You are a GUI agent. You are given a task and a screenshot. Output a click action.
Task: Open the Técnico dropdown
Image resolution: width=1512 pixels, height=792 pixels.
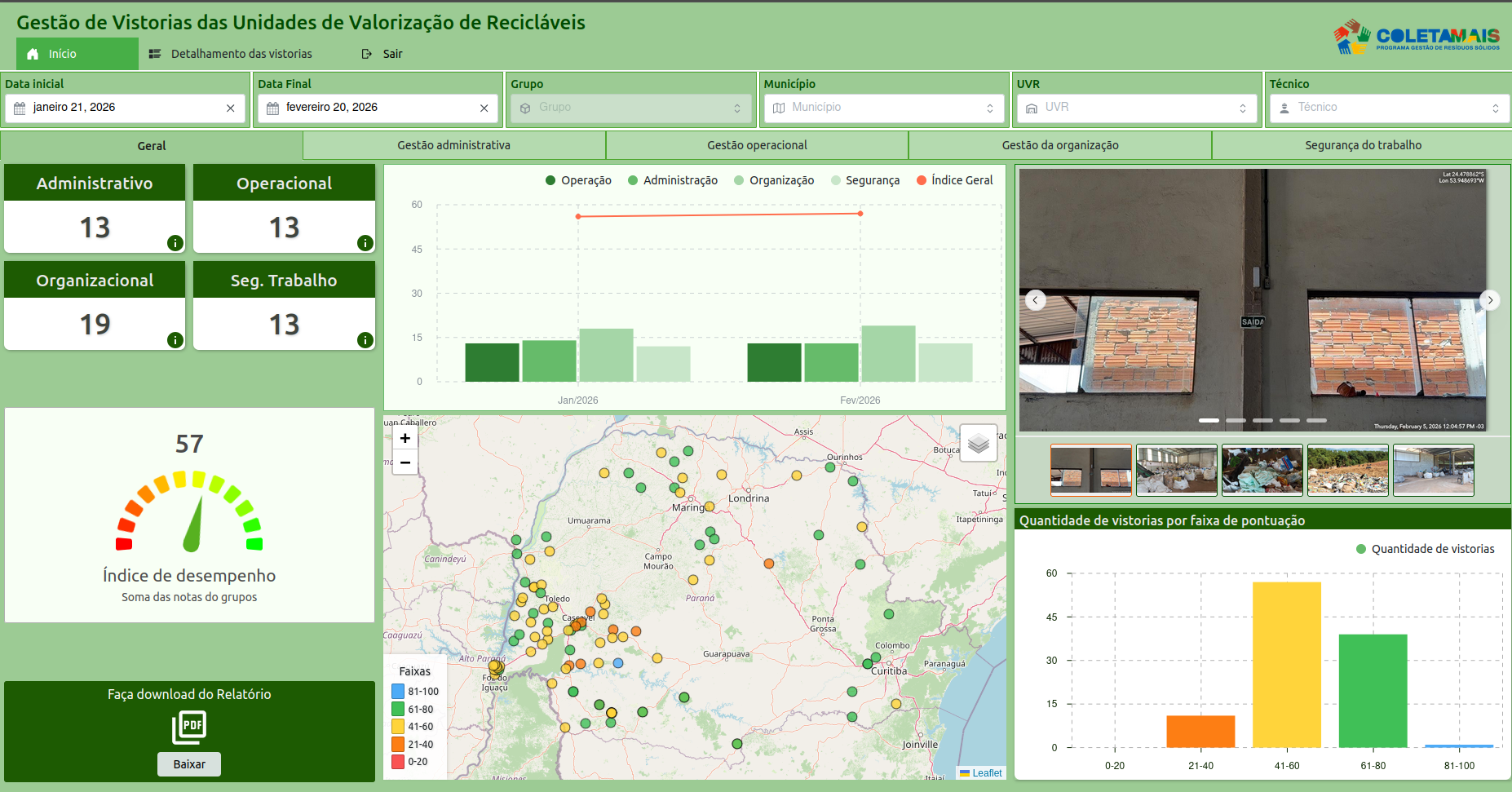pos(1390,108)
